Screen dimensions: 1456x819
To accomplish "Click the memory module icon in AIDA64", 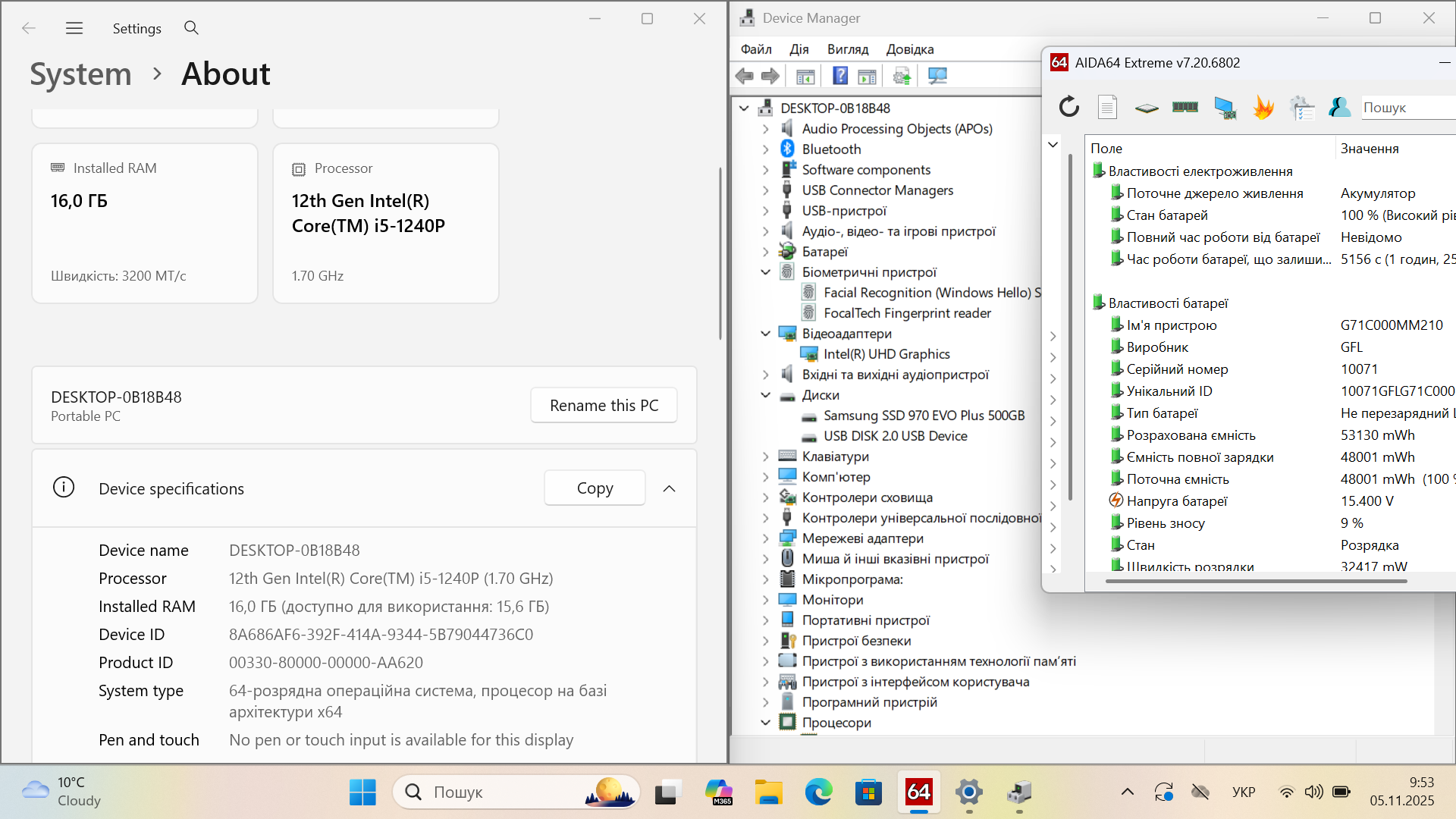I will [x=1185, y=107].
